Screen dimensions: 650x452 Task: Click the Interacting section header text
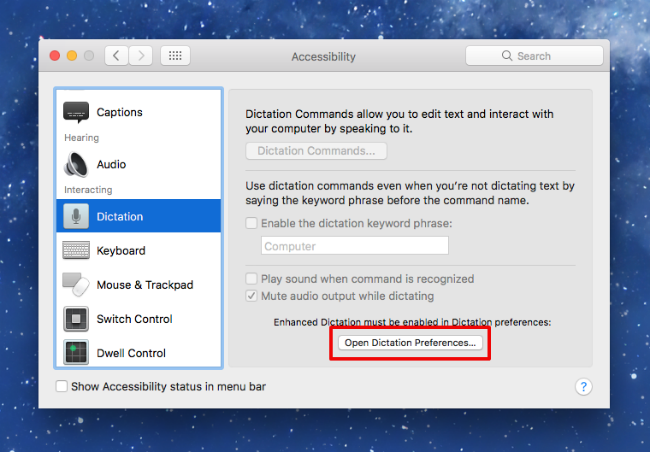coord(88,190)
